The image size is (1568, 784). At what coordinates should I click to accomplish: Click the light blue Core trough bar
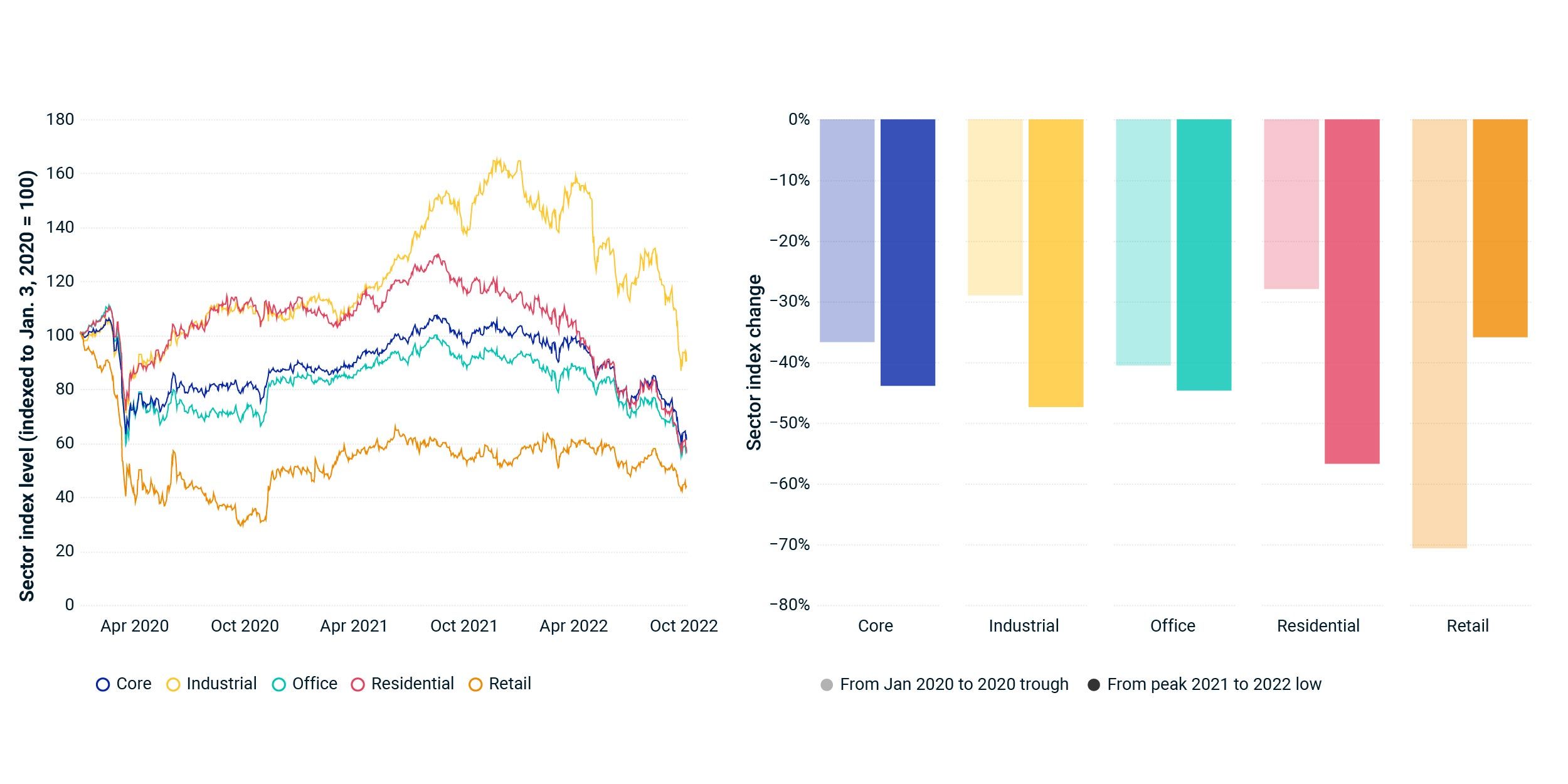[847, 230]
